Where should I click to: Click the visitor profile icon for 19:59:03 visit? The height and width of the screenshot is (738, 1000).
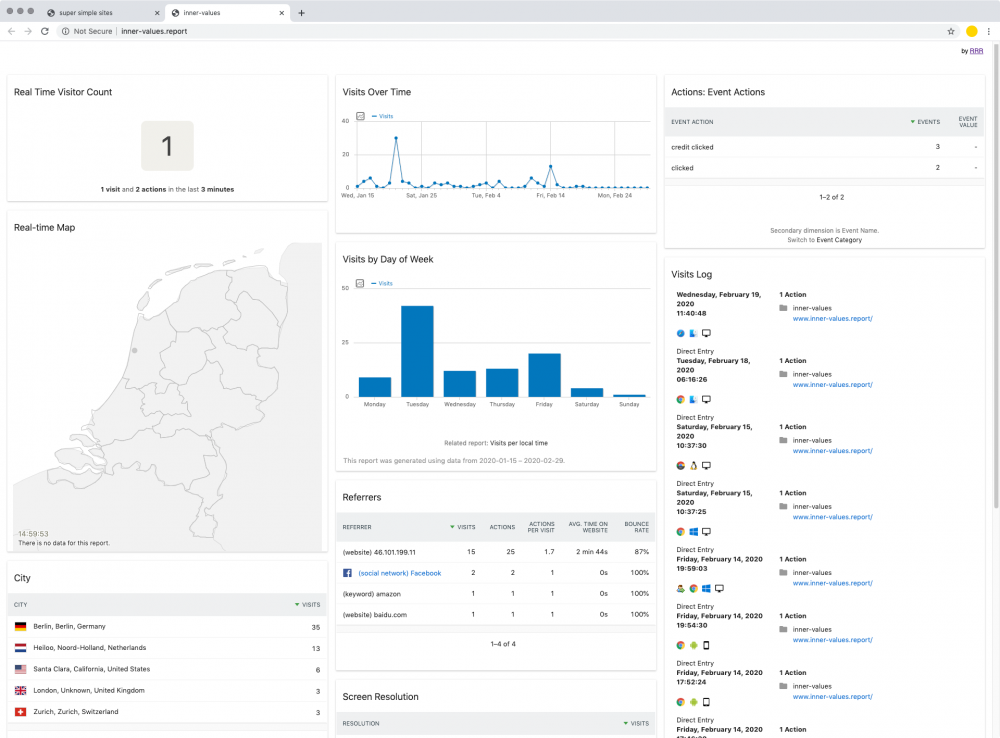pos(680,588)
